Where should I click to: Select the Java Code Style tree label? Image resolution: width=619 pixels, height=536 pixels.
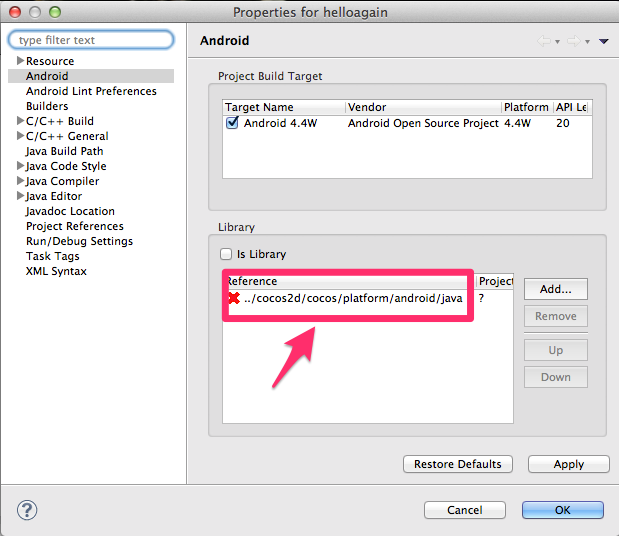coord(66,166)
